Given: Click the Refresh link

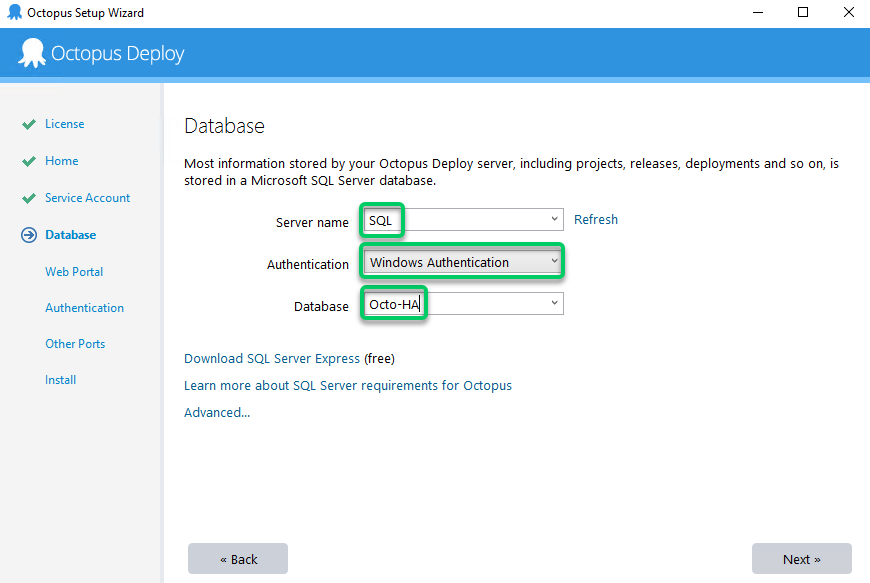Looking at the screenshot, I should click(596, 220).
